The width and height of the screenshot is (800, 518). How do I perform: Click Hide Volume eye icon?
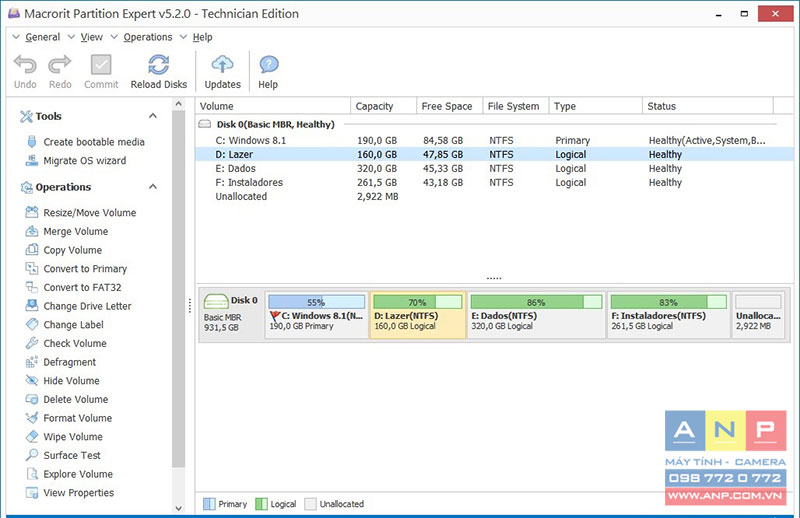32,380
